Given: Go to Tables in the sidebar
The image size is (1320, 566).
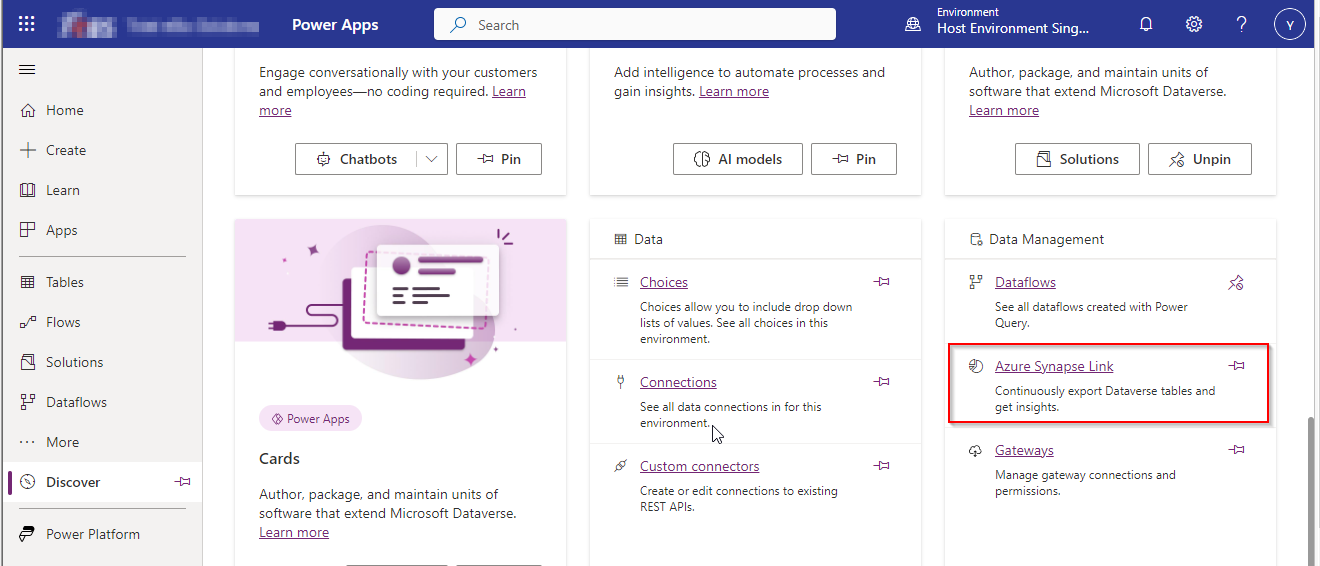Looking at the screenshot, I should pos(64,282).
